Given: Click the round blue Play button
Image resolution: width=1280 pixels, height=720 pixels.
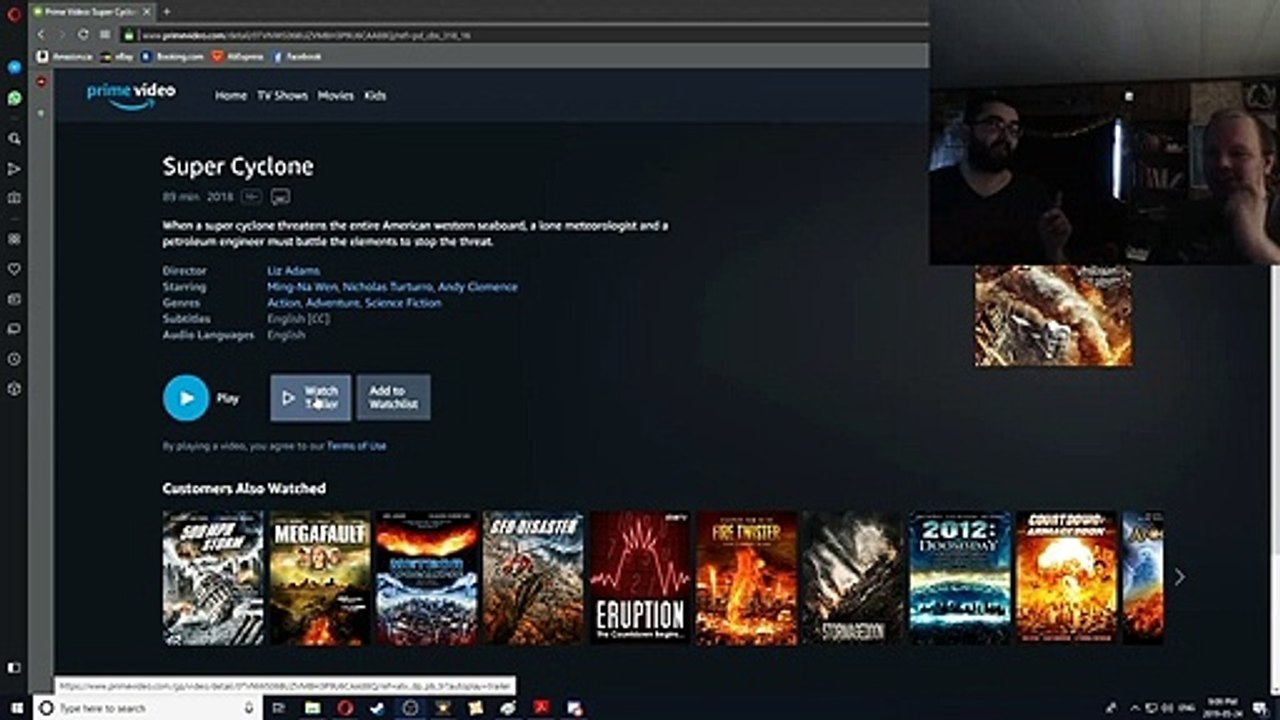Looking at the screenshot, I should point(186,398).
